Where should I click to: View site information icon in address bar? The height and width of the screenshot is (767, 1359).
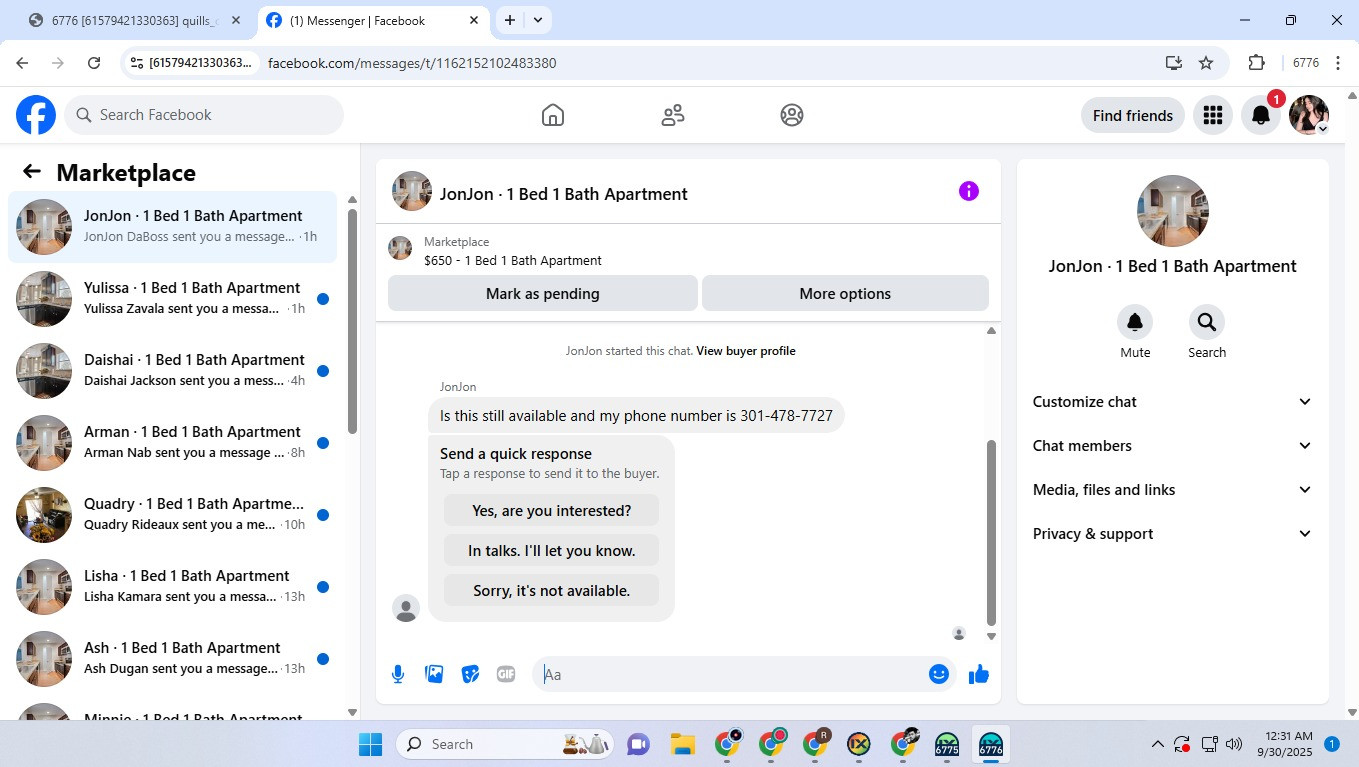point(136,63)
